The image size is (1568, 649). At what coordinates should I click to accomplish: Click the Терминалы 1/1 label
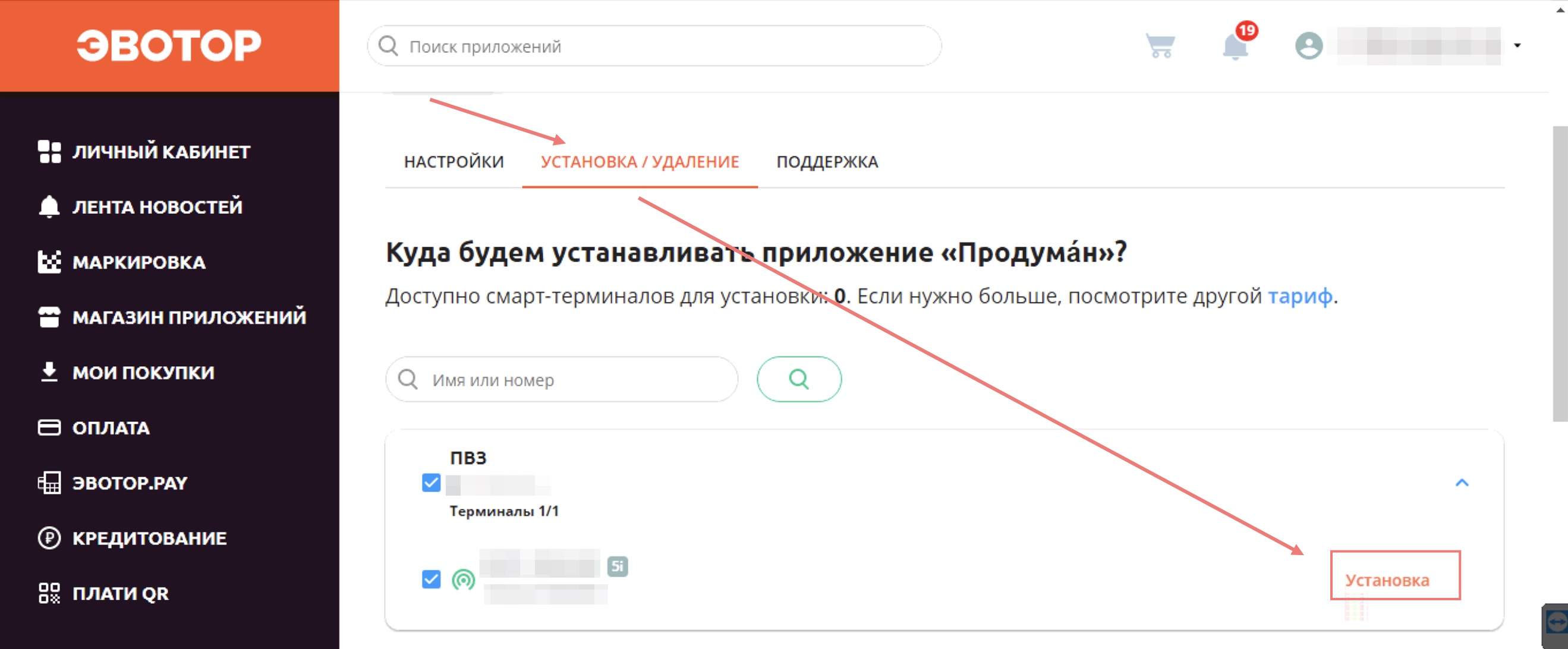[504, 511]
